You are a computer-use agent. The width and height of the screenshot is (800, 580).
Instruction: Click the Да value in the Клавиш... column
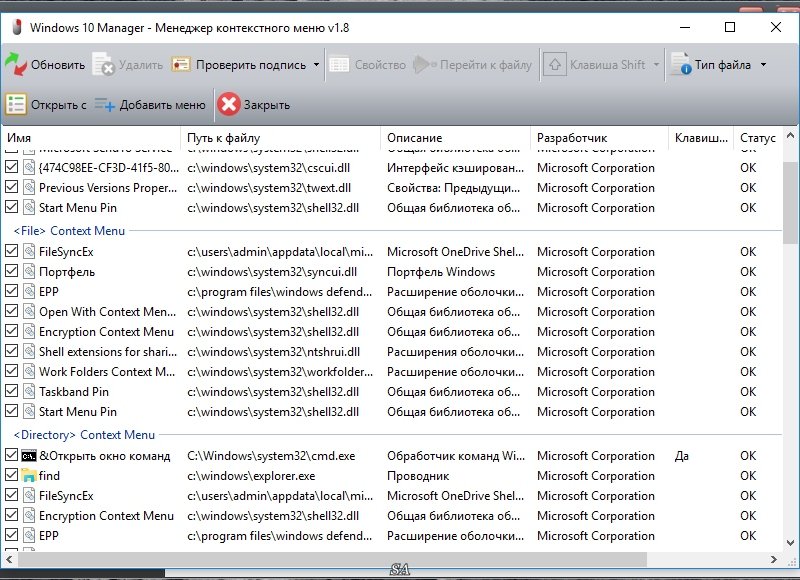tap(682, 456)
